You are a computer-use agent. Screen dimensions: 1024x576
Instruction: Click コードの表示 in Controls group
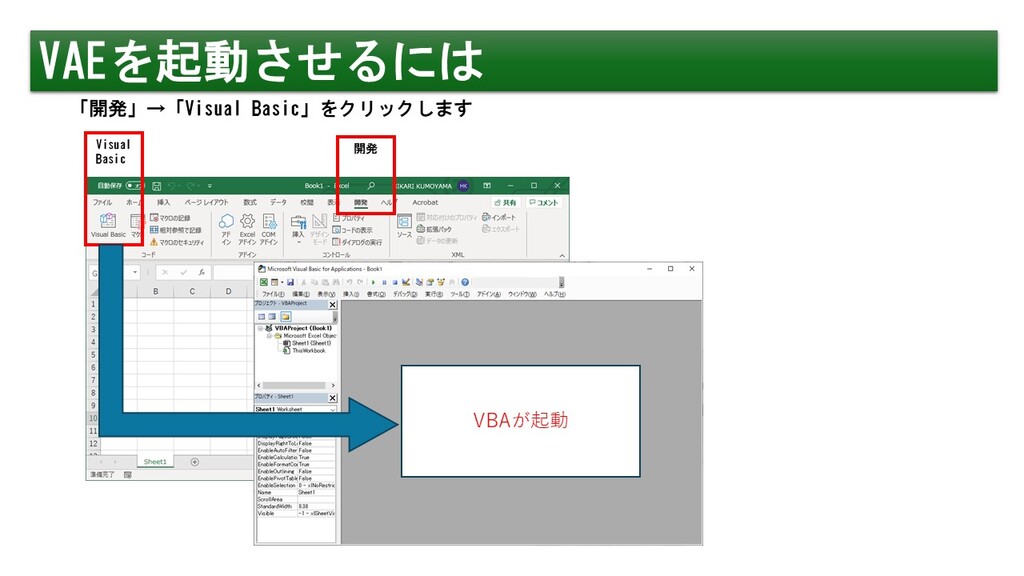(353, 230)
